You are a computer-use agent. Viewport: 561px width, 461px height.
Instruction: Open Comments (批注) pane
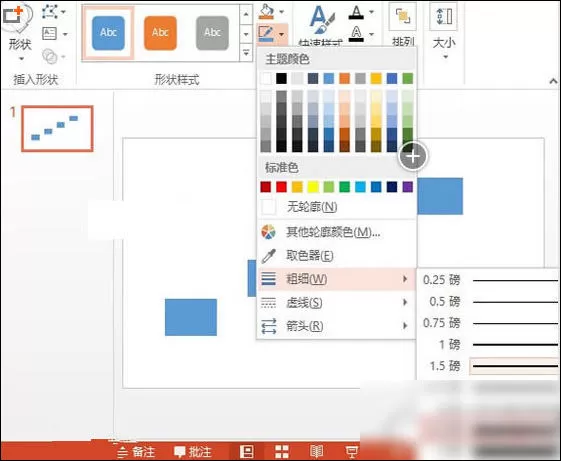(192, 452)
